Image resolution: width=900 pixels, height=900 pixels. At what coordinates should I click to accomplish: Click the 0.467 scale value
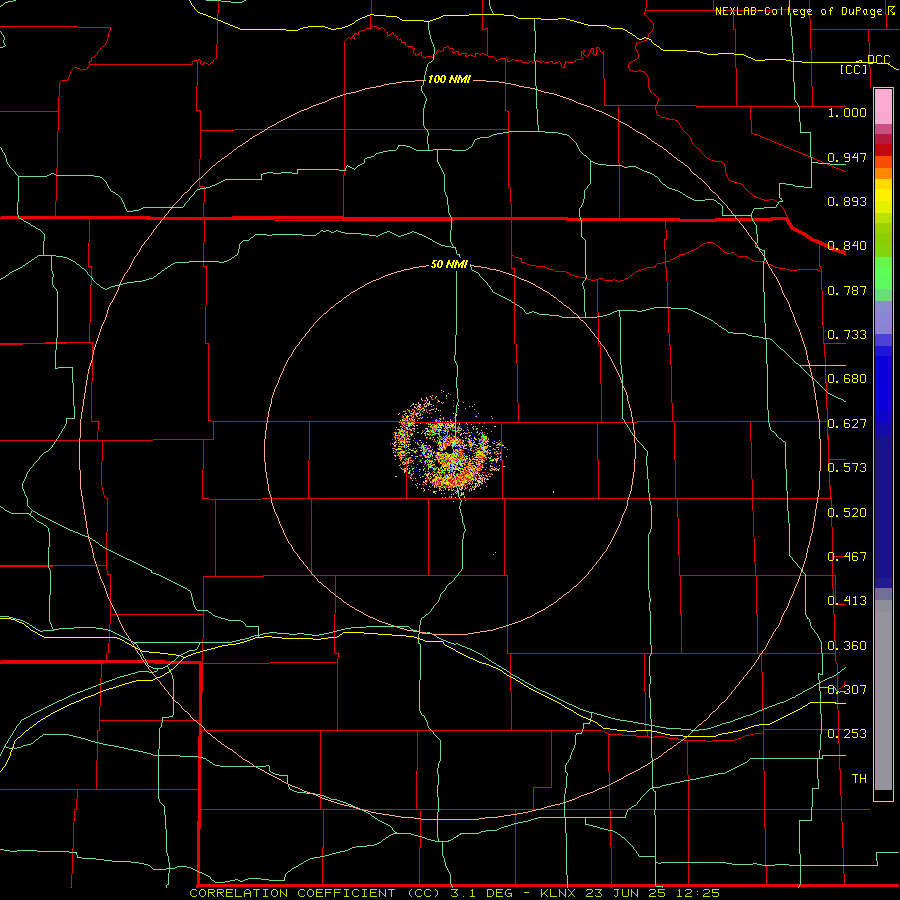coord(847,557)
